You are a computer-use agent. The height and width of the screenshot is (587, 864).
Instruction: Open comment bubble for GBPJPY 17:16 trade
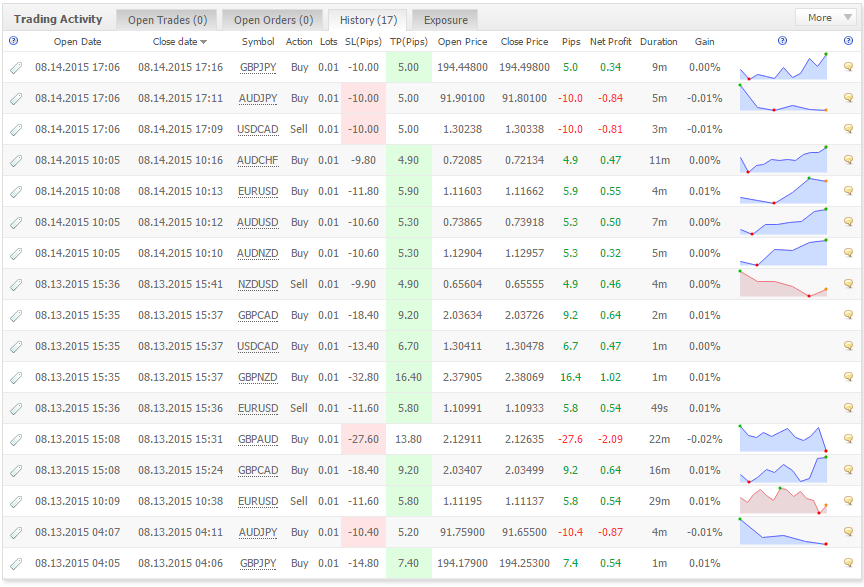pyautogui.click(x=848, y=67)
